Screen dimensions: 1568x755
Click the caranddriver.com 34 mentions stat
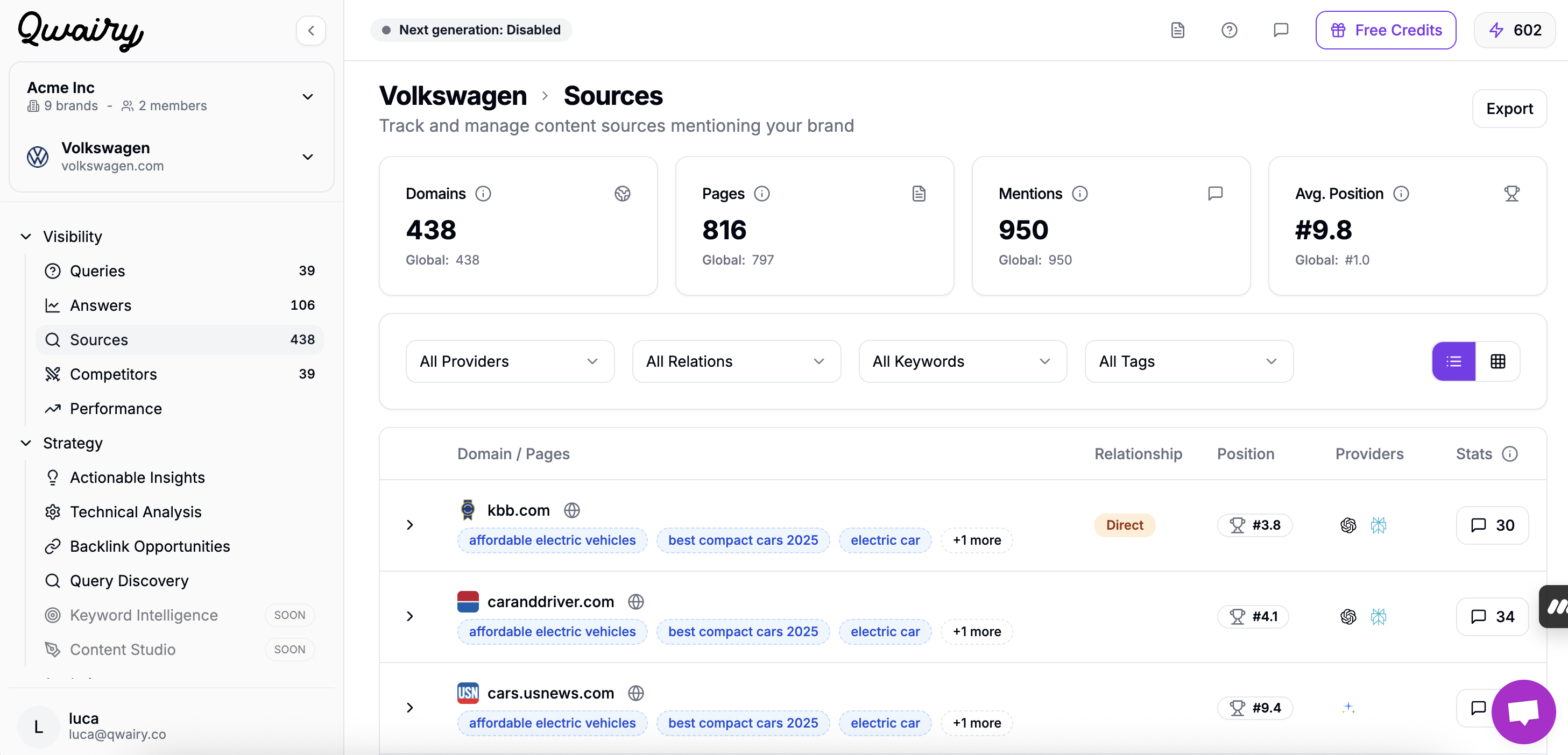(1493, 616)
